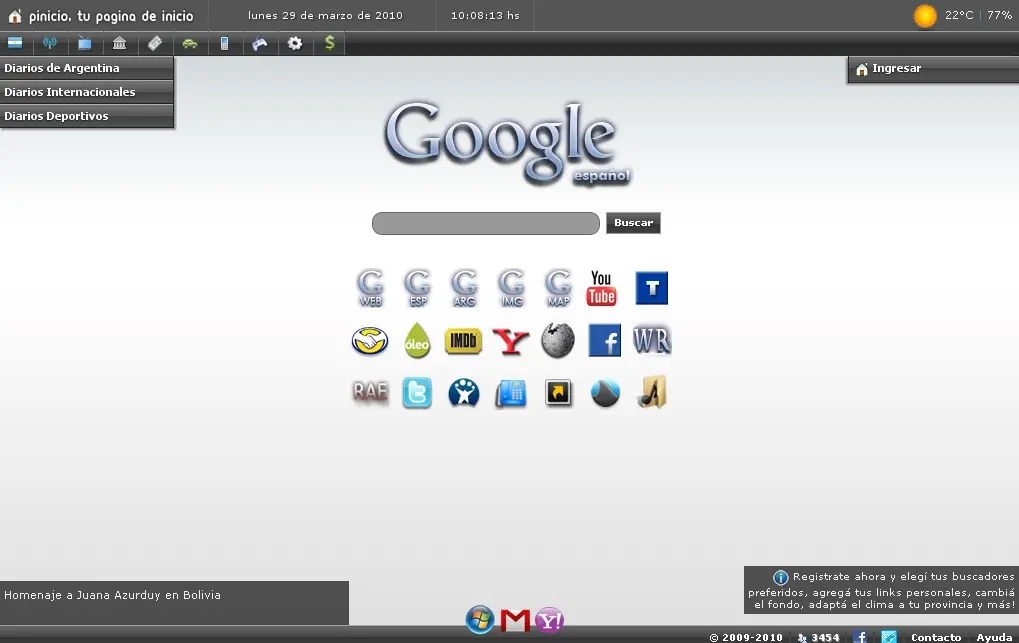Choose the Facebook search icon in grid
The width and height of the screenshot is (1019, 643).
point(604,341)
